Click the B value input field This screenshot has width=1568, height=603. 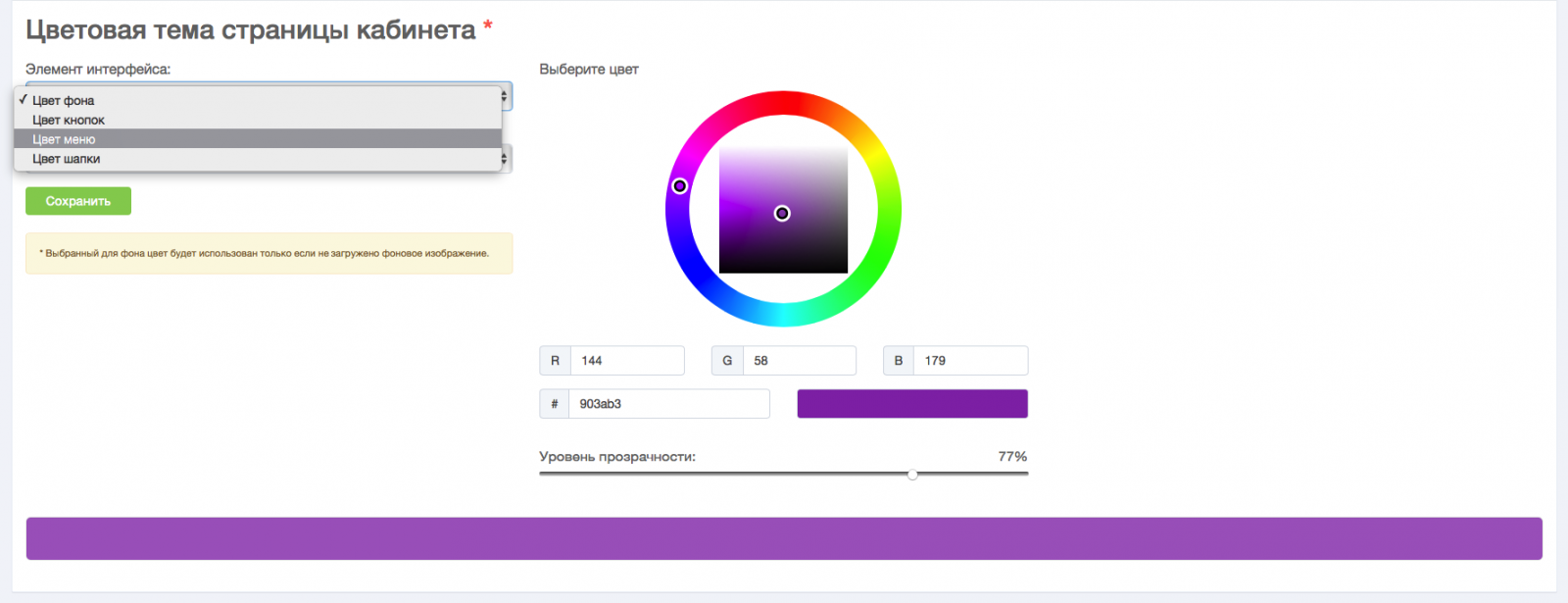[x=970, y=361]
